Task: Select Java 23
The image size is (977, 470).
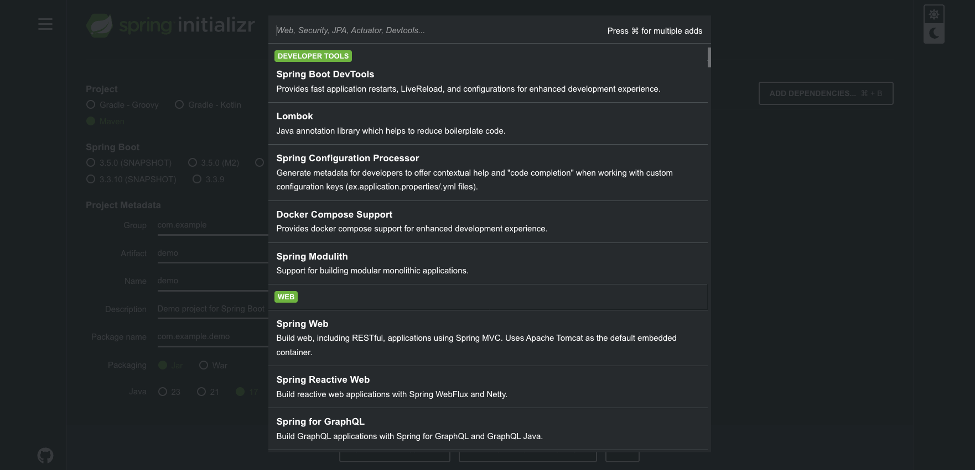Action: click(x=169, y=392)
